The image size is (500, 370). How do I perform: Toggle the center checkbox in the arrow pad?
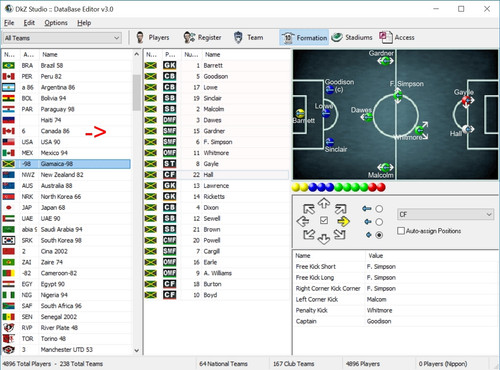point(324,220)
